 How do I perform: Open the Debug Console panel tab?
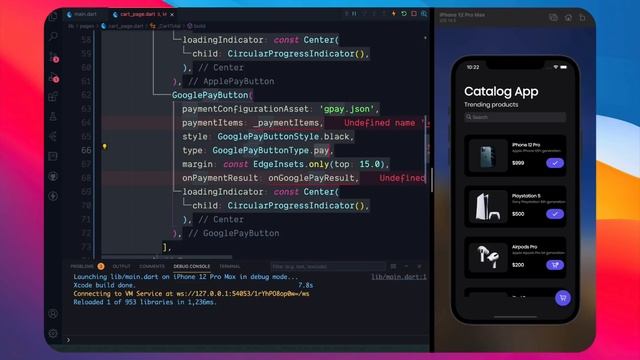click(x=191, y=267)
